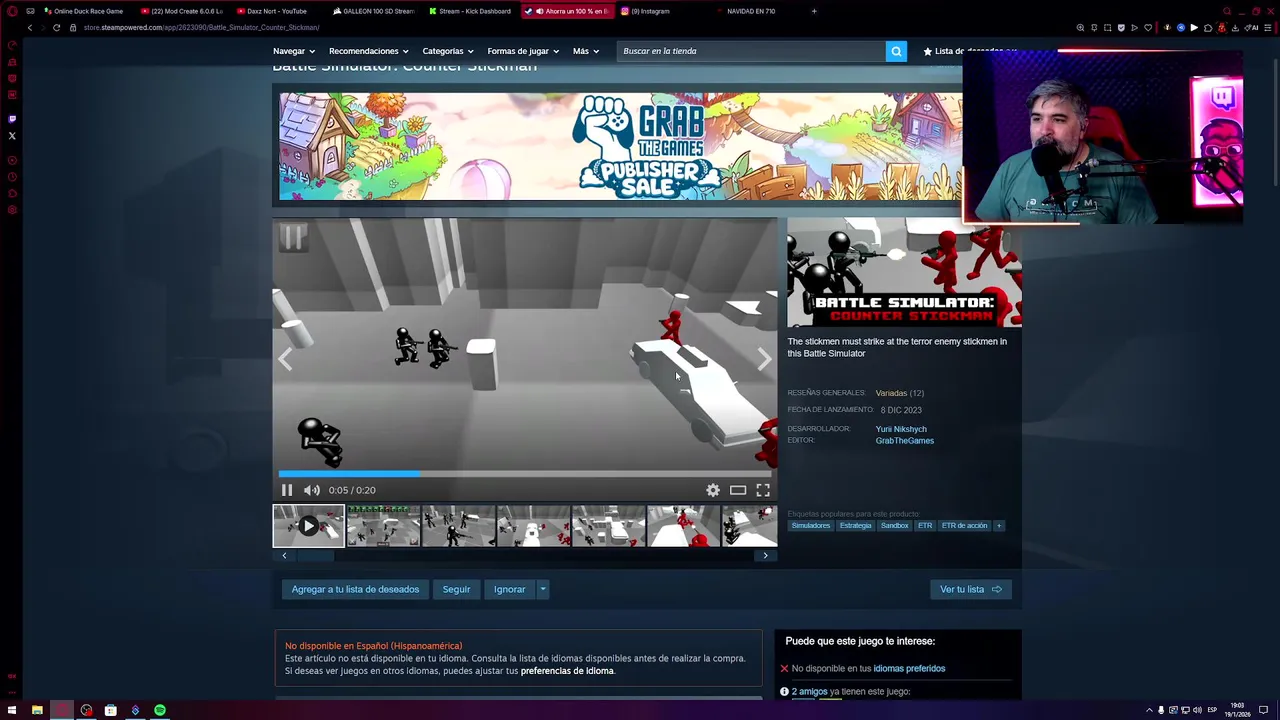Seek along the trailer progress bar
Viewport: 1280px width, 720px height.
click(x=525, y=474)
